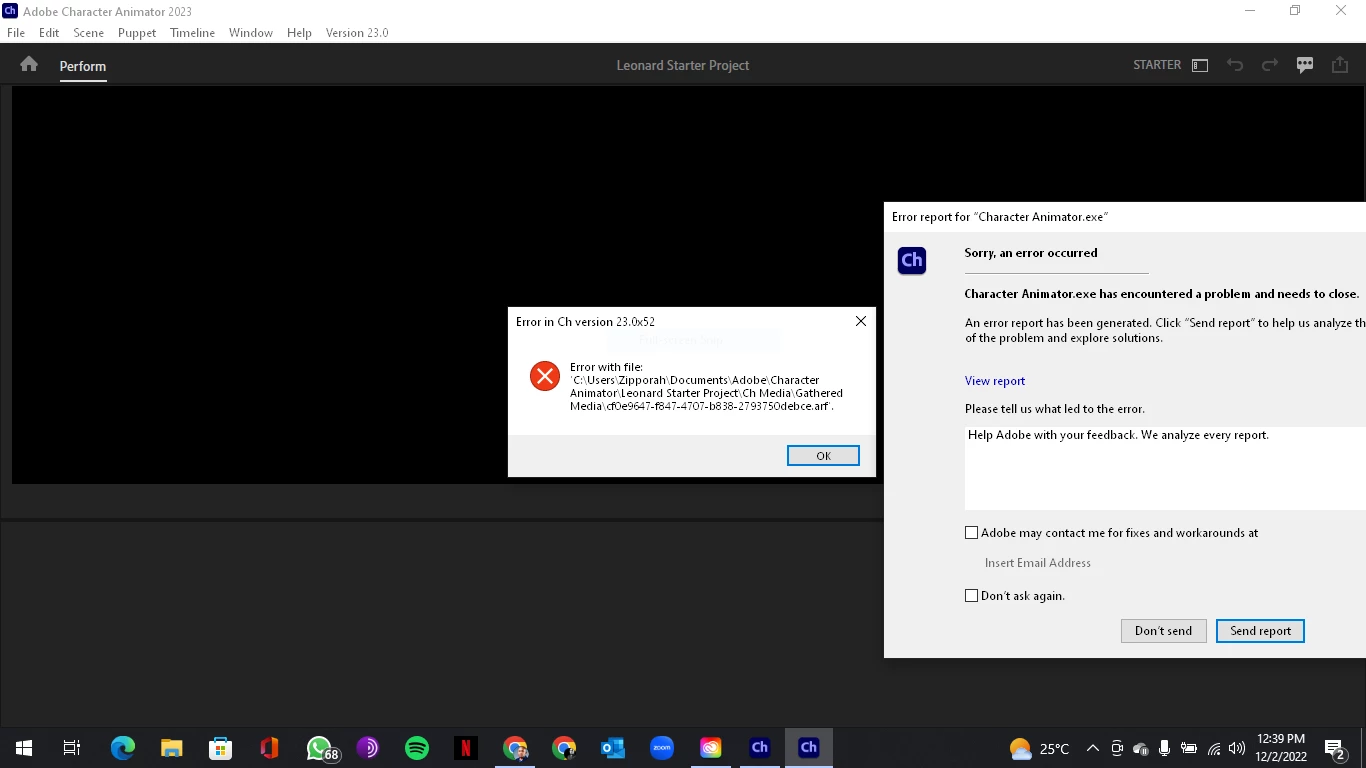Open Outlook from the taskbar
The width and height of the screenshot is (1366, 768).
tap(613, 748)
